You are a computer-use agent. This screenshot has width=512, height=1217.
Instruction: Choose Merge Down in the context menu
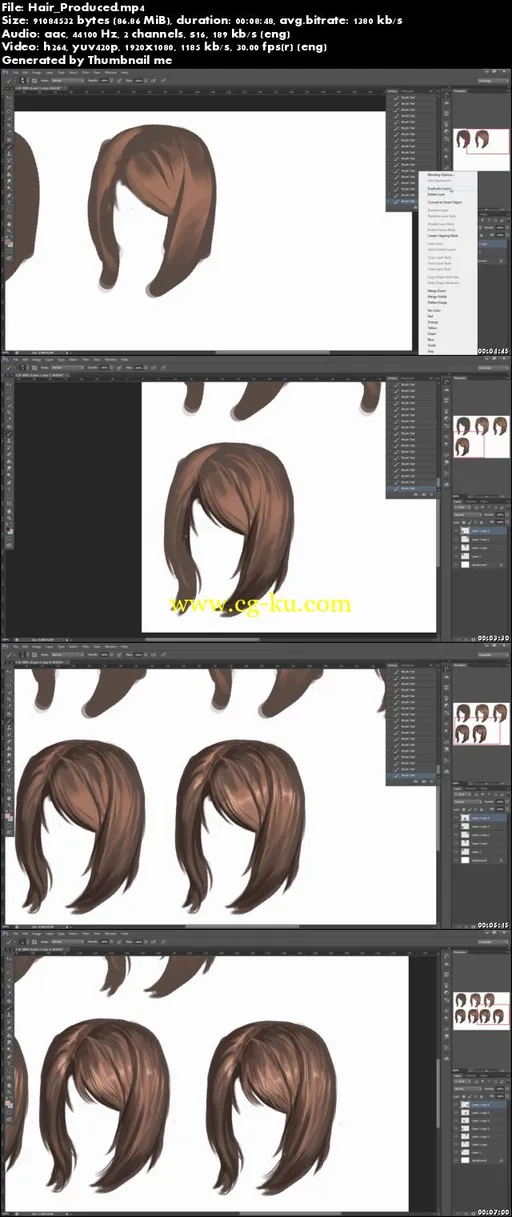[437, 291]
